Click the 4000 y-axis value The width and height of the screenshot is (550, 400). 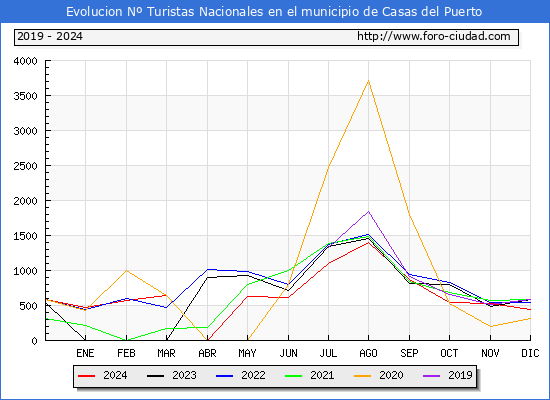[x=25, y=61]
